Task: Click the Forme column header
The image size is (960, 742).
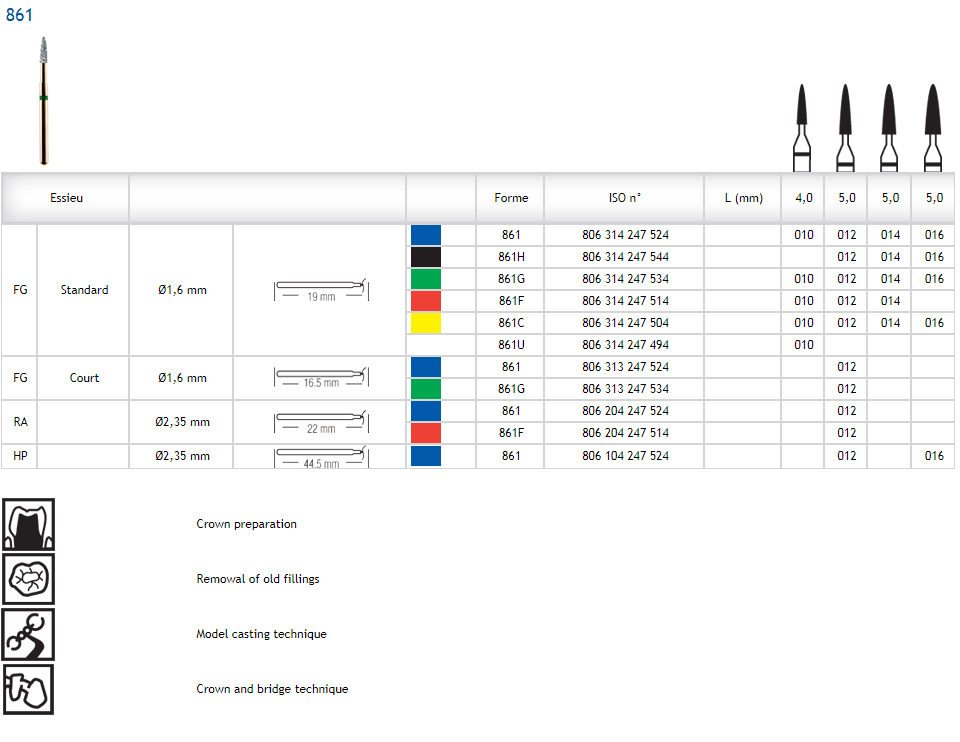Action: [x=511, y=198]
